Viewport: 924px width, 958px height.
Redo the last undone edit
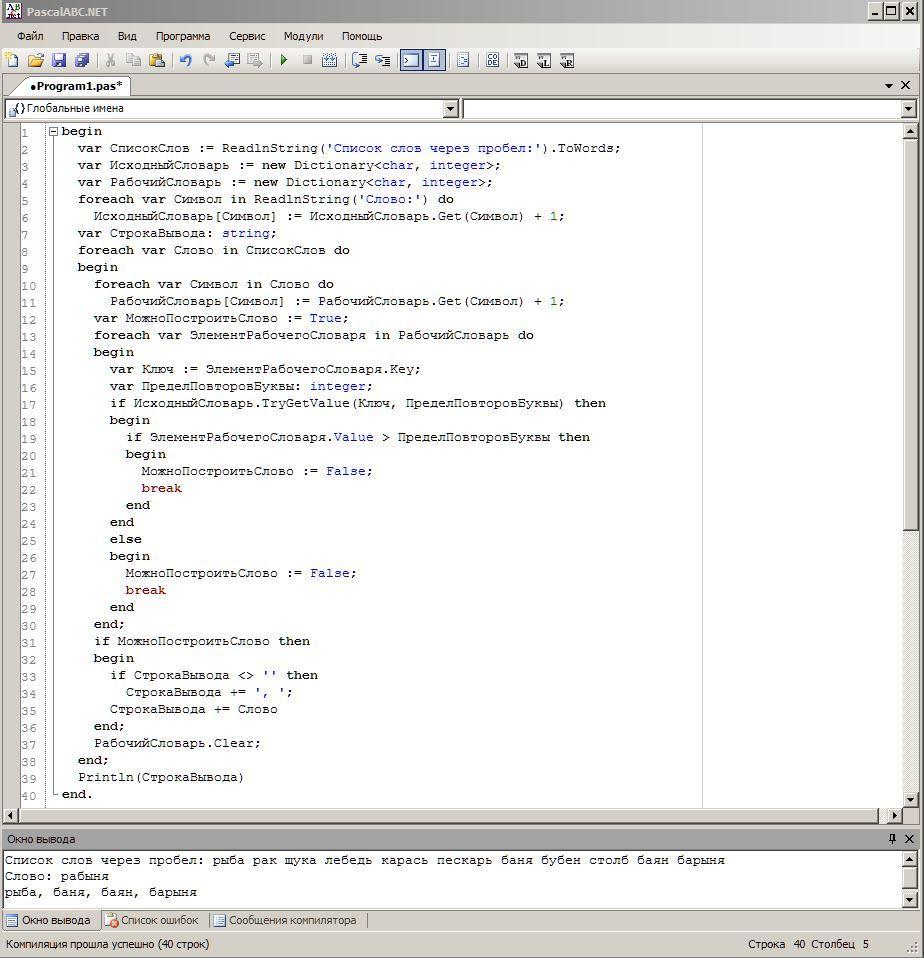[209, 60]
